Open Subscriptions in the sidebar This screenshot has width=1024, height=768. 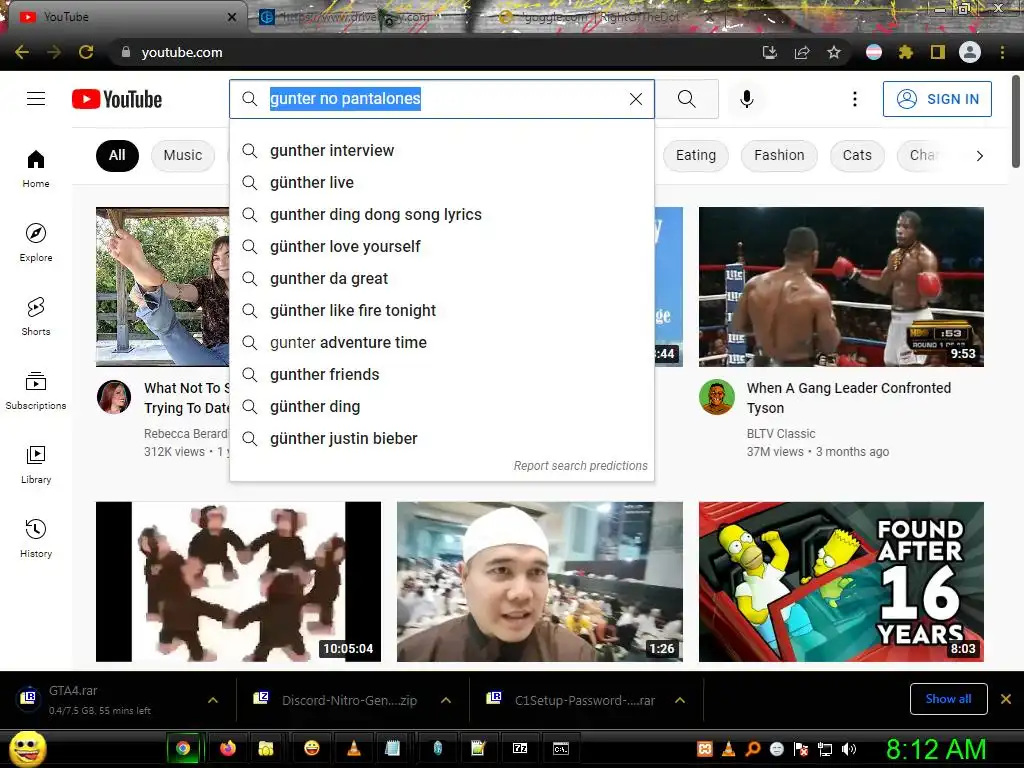(36, 391)
